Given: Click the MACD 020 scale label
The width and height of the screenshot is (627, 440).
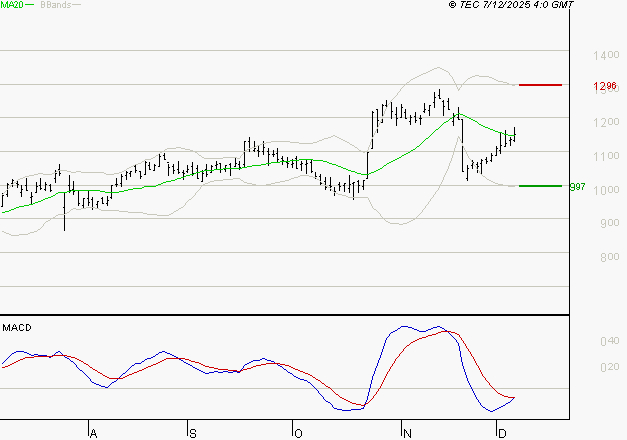Looking at the screenshot, I should [x=610, y=367].
